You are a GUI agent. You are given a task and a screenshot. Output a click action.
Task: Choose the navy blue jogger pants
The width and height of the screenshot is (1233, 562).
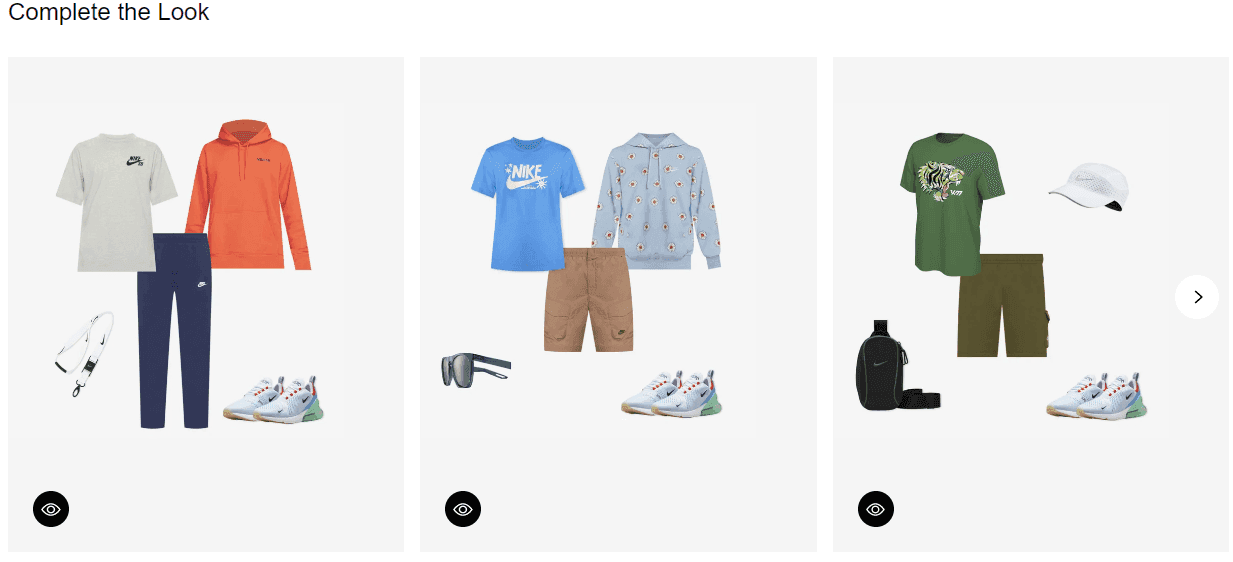click(174, 331)
